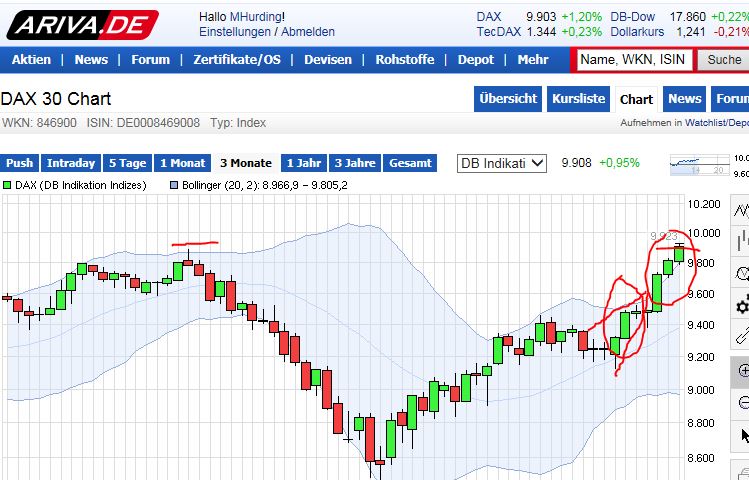749x480 pixels.
Task: Click the DAX 30 Chart heading
Action: point(56,99)
